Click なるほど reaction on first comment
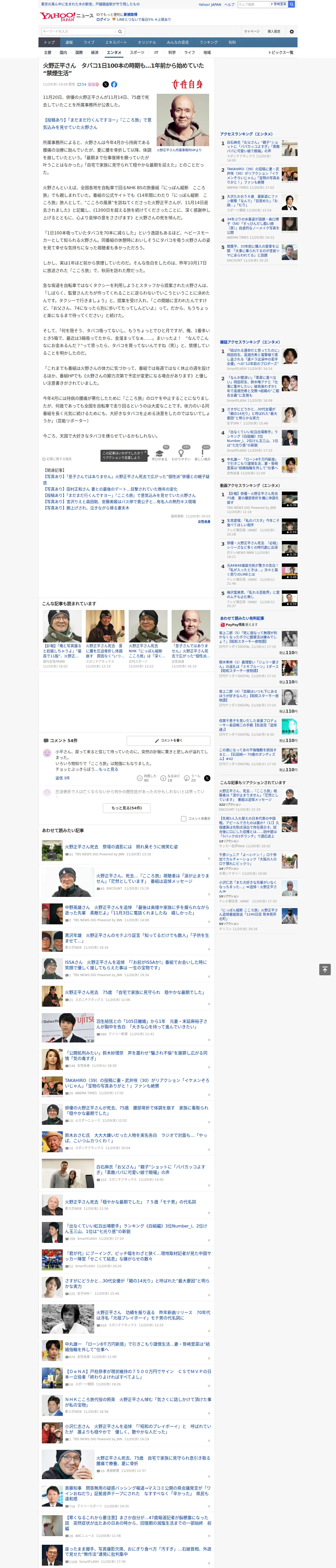The height and width of the screenshot is (1568, 336). coord(170,779)
